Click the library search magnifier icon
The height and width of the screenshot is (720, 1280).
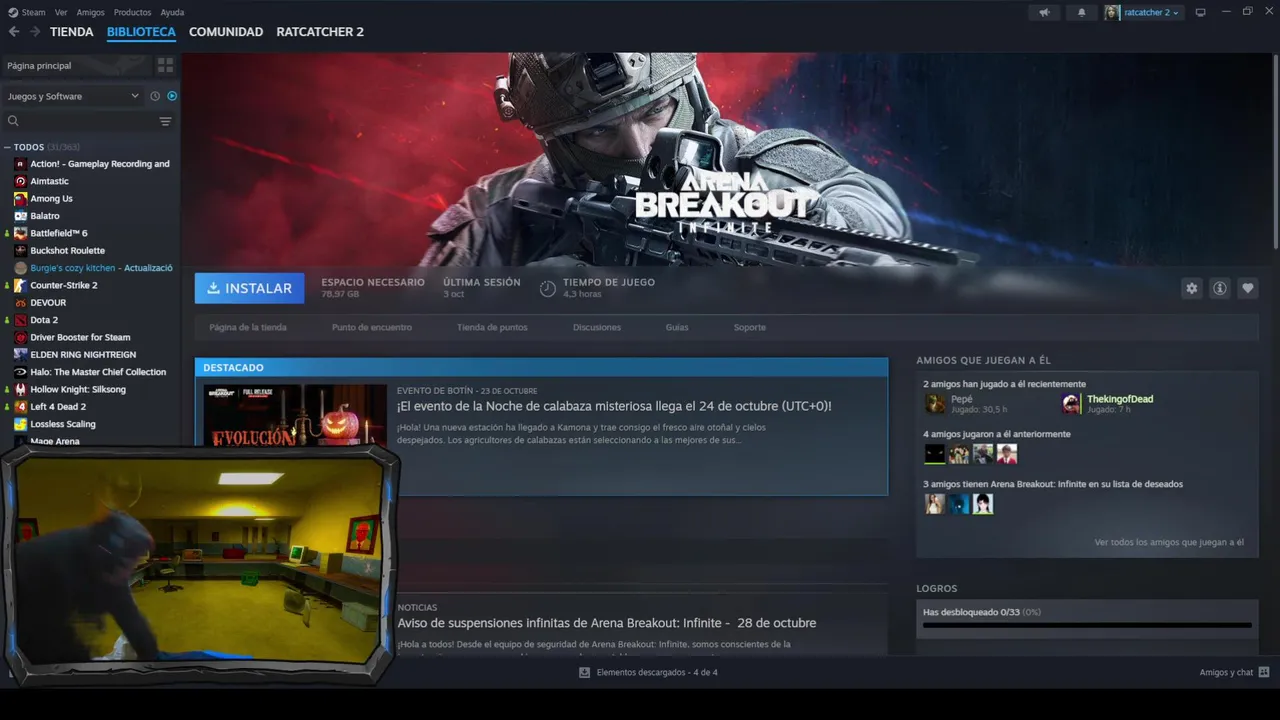click(x=13, y=121)
